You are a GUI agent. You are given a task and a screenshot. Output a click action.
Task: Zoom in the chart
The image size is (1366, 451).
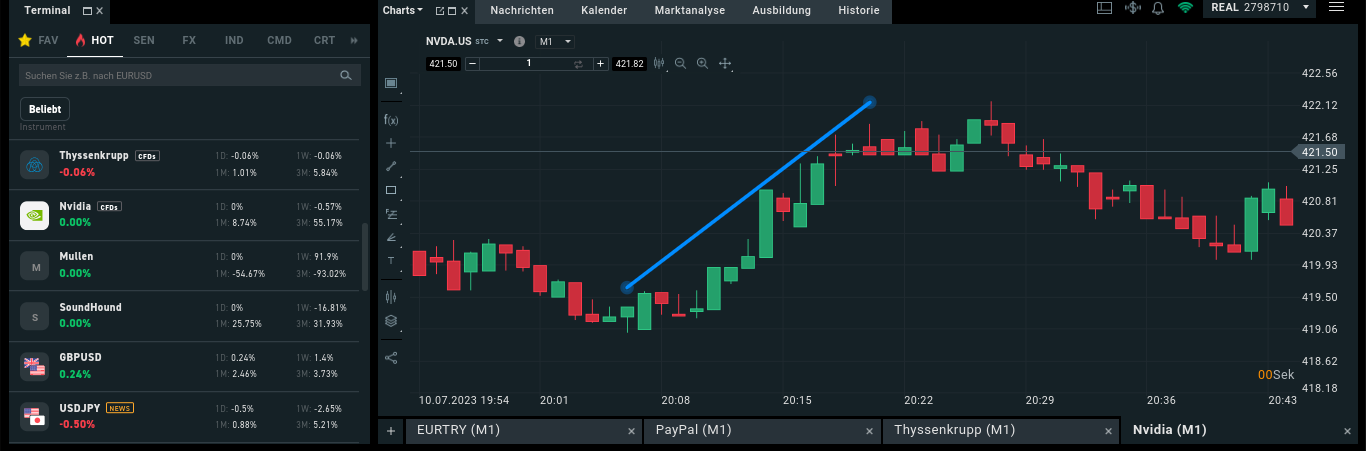tap(702, 63)
